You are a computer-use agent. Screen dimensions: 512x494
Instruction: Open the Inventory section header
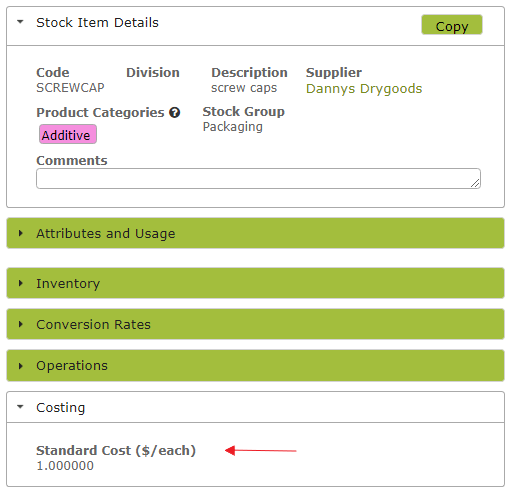click(255, 283)
